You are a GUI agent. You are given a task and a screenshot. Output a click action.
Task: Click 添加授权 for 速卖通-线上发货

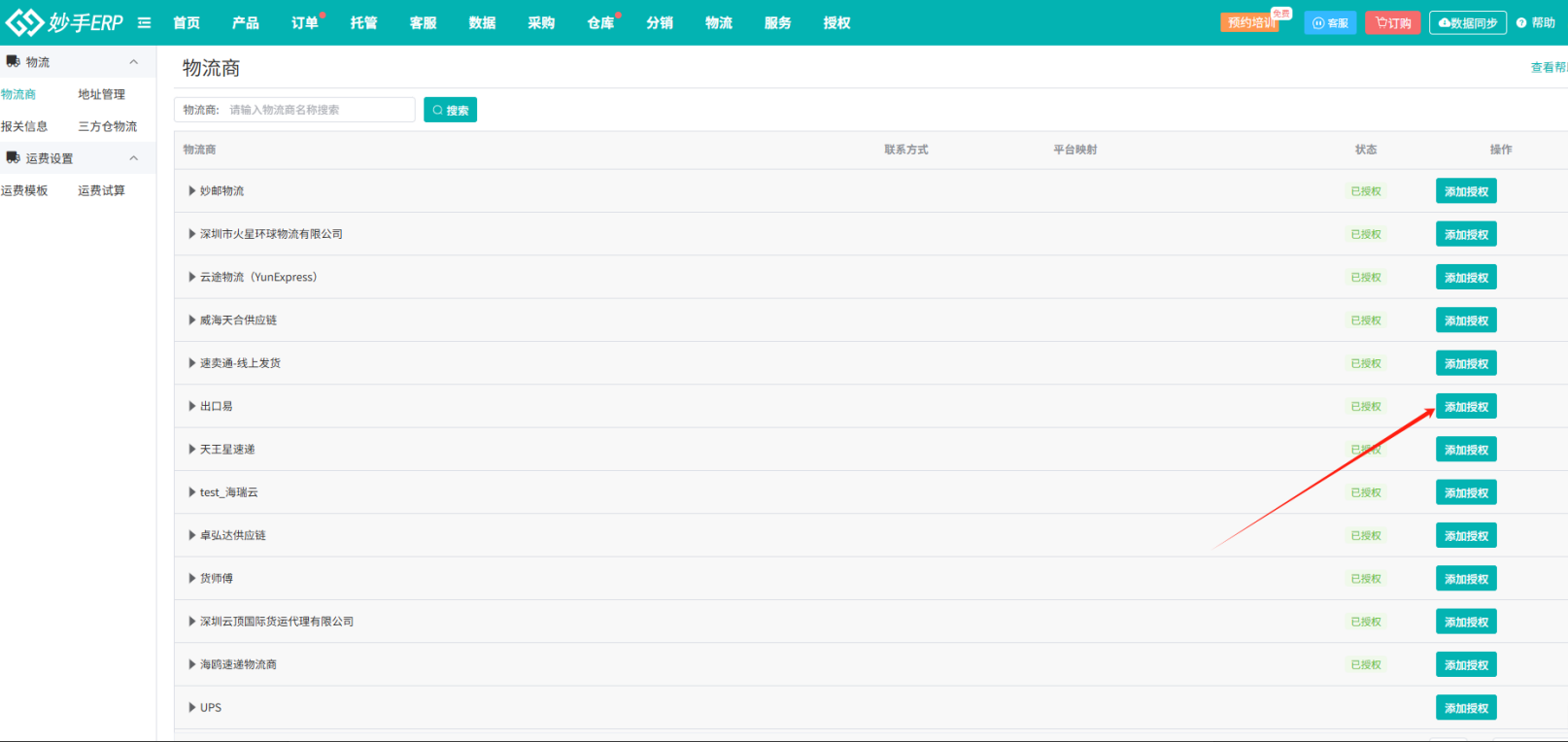click(1466, 363)
